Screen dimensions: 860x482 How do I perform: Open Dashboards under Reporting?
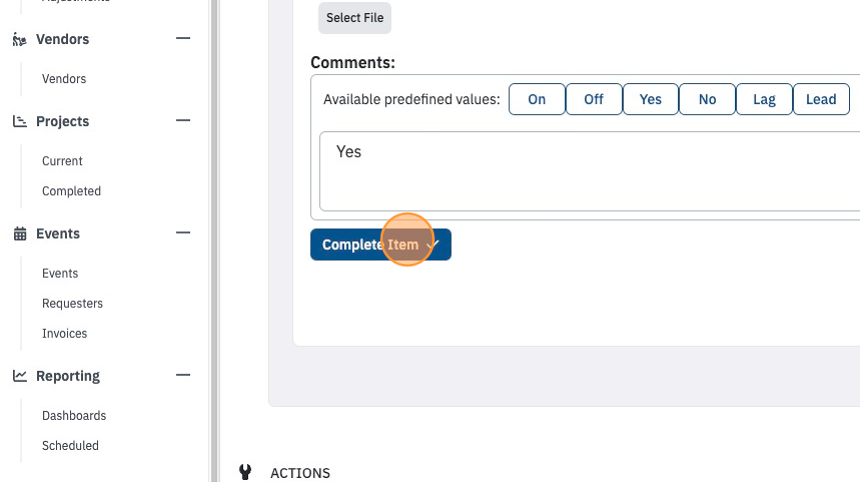tap(74, 416)
